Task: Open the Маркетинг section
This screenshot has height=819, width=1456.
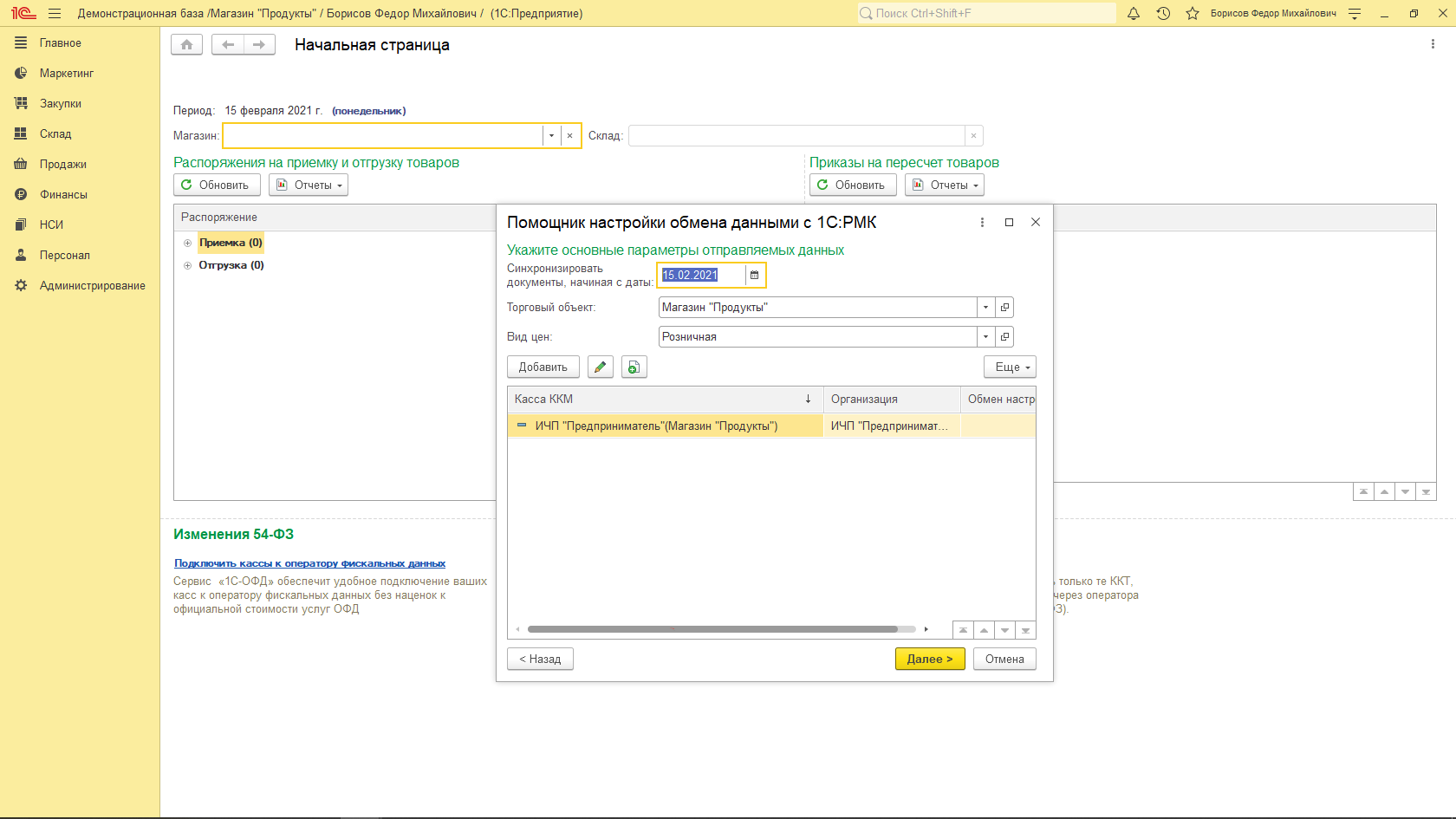Action: coord(66,73)
